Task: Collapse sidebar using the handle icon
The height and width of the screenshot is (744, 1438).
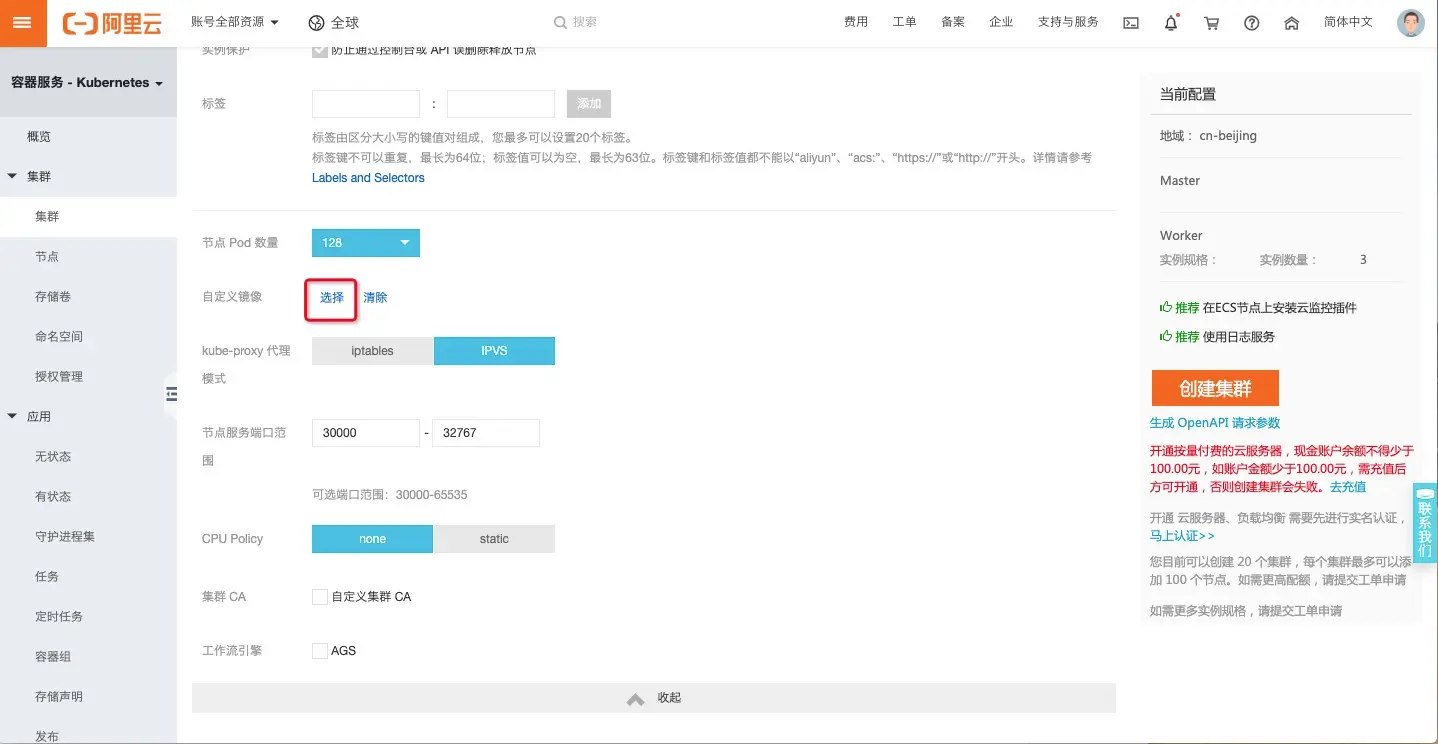Action: coord(171,394)
